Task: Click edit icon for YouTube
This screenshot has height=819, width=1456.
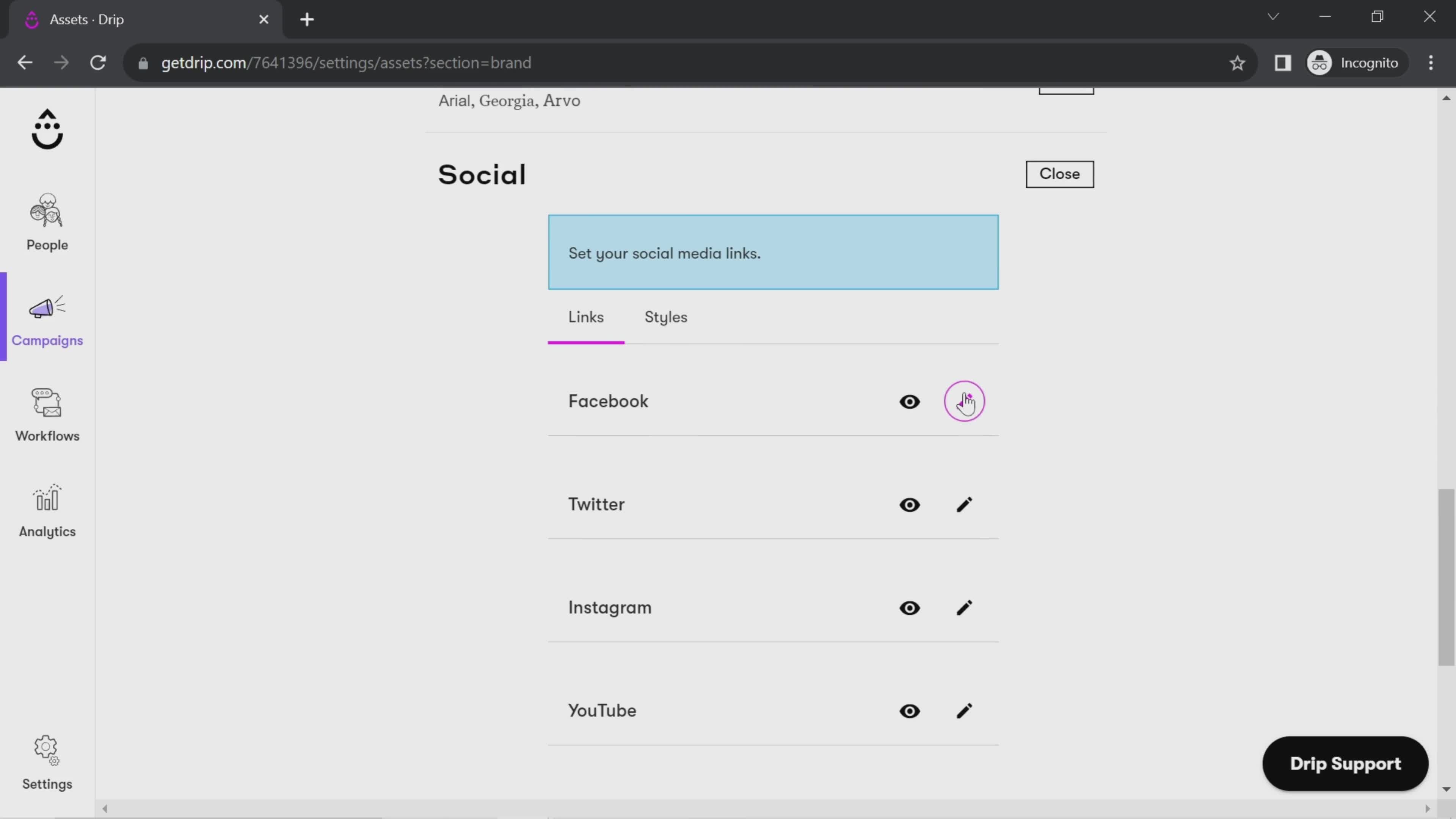Action: point(964,710)
